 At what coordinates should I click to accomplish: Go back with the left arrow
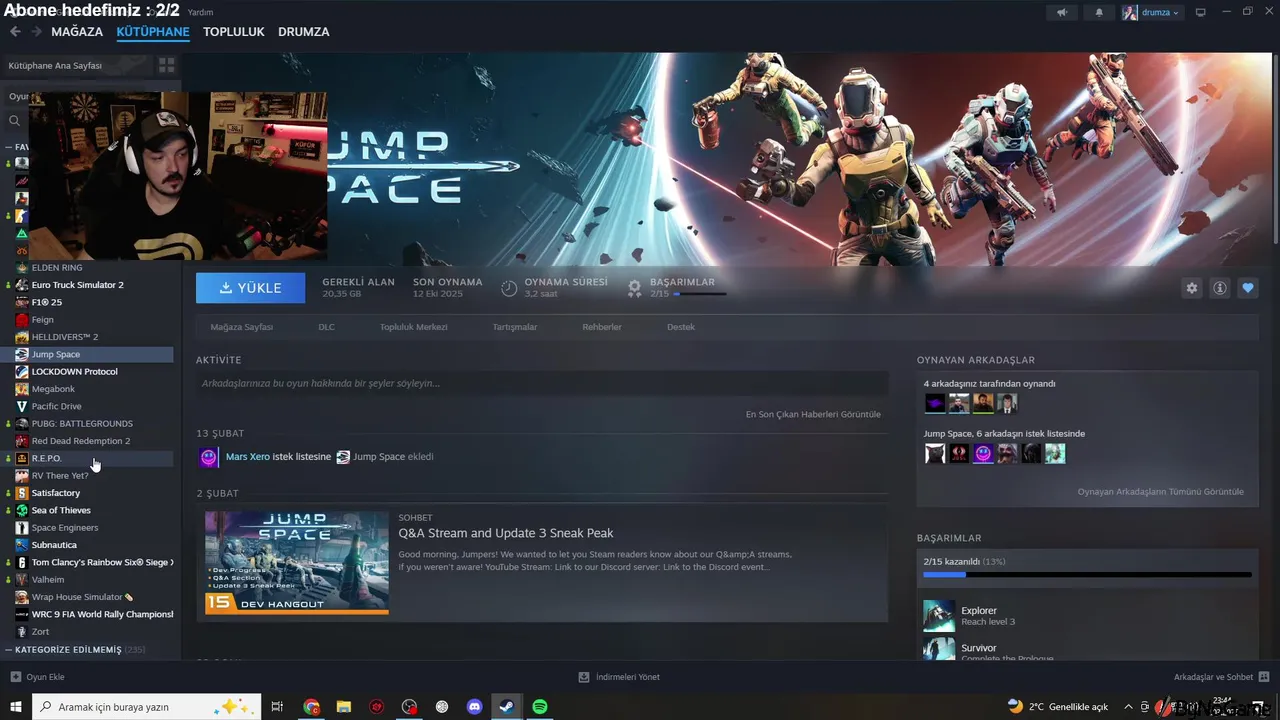tap(15, 32)
